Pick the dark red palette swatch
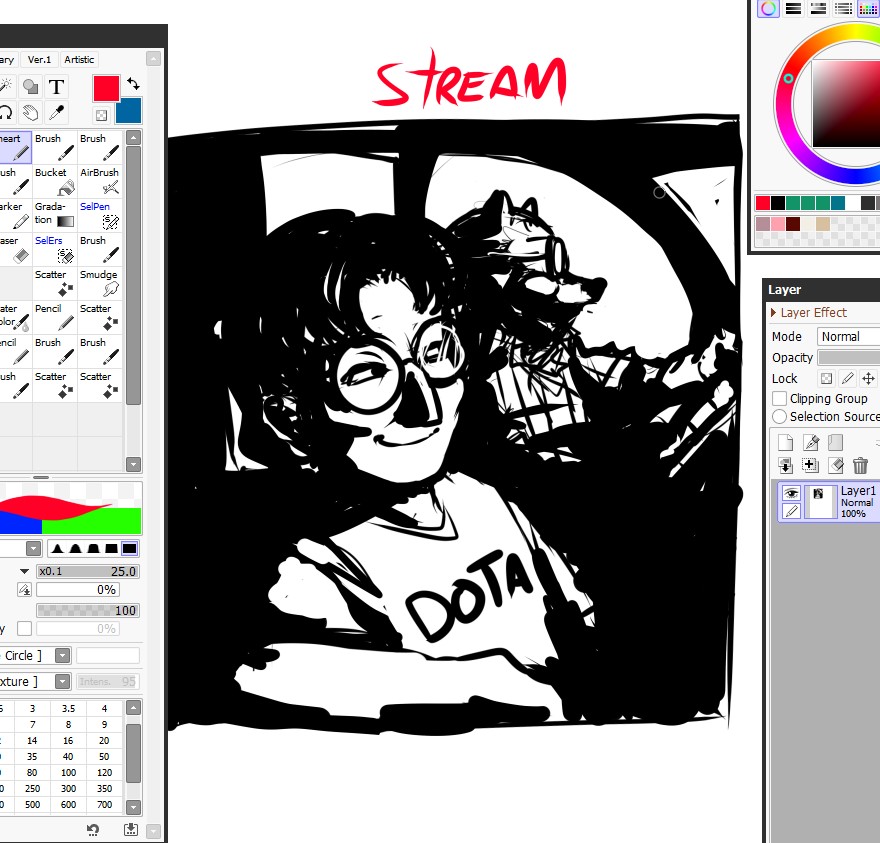880x843 pixels. tap(792, 224)
